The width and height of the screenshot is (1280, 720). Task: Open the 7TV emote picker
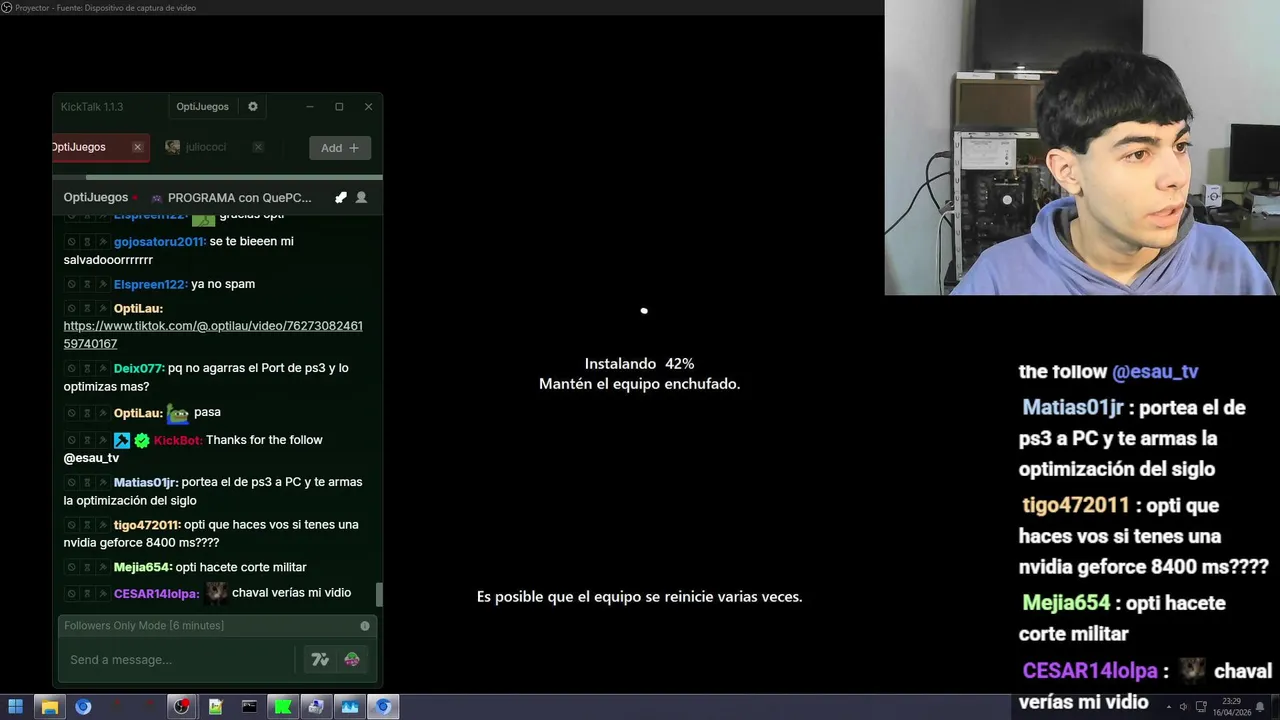(x=320, y=660)
